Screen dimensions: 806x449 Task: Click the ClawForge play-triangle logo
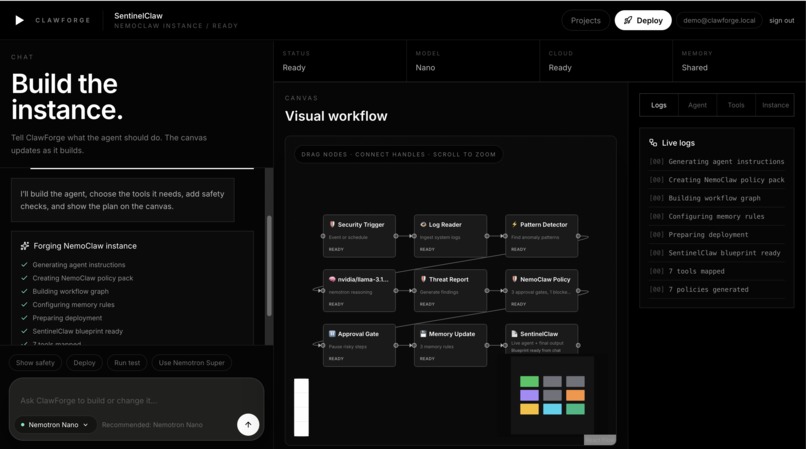coord(20,20)
